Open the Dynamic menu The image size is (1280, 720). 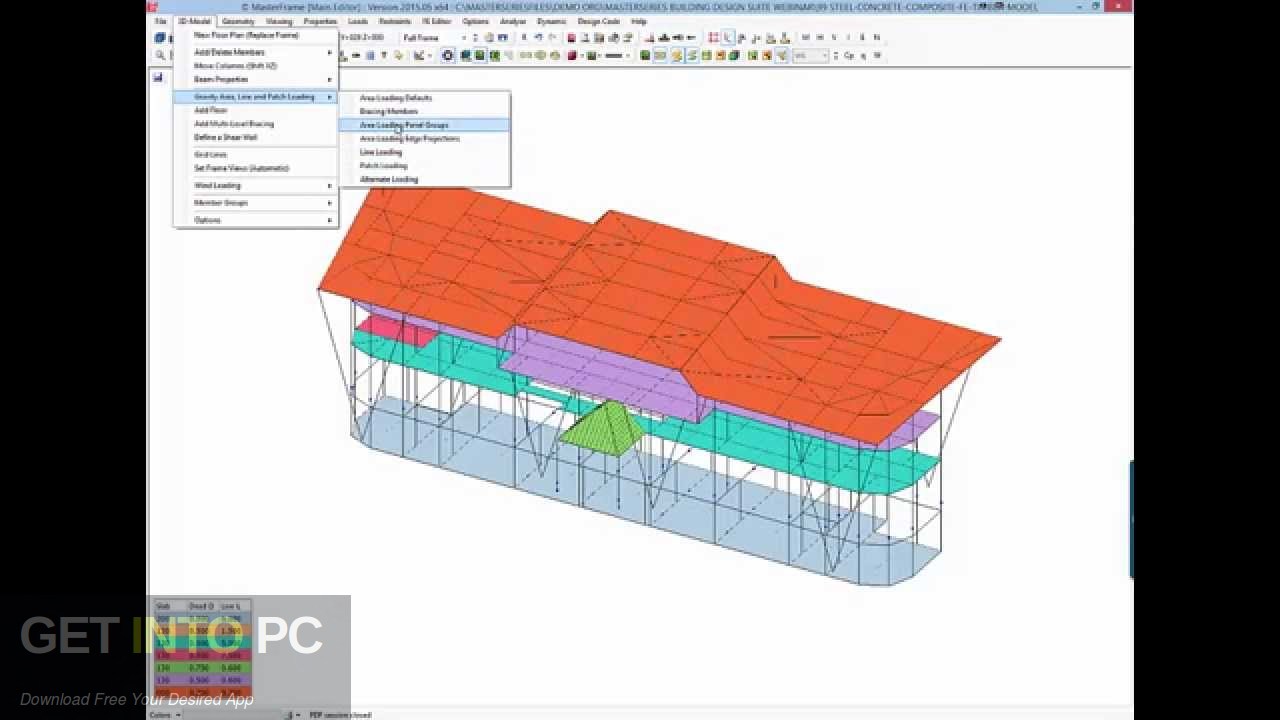click(551, 21)
